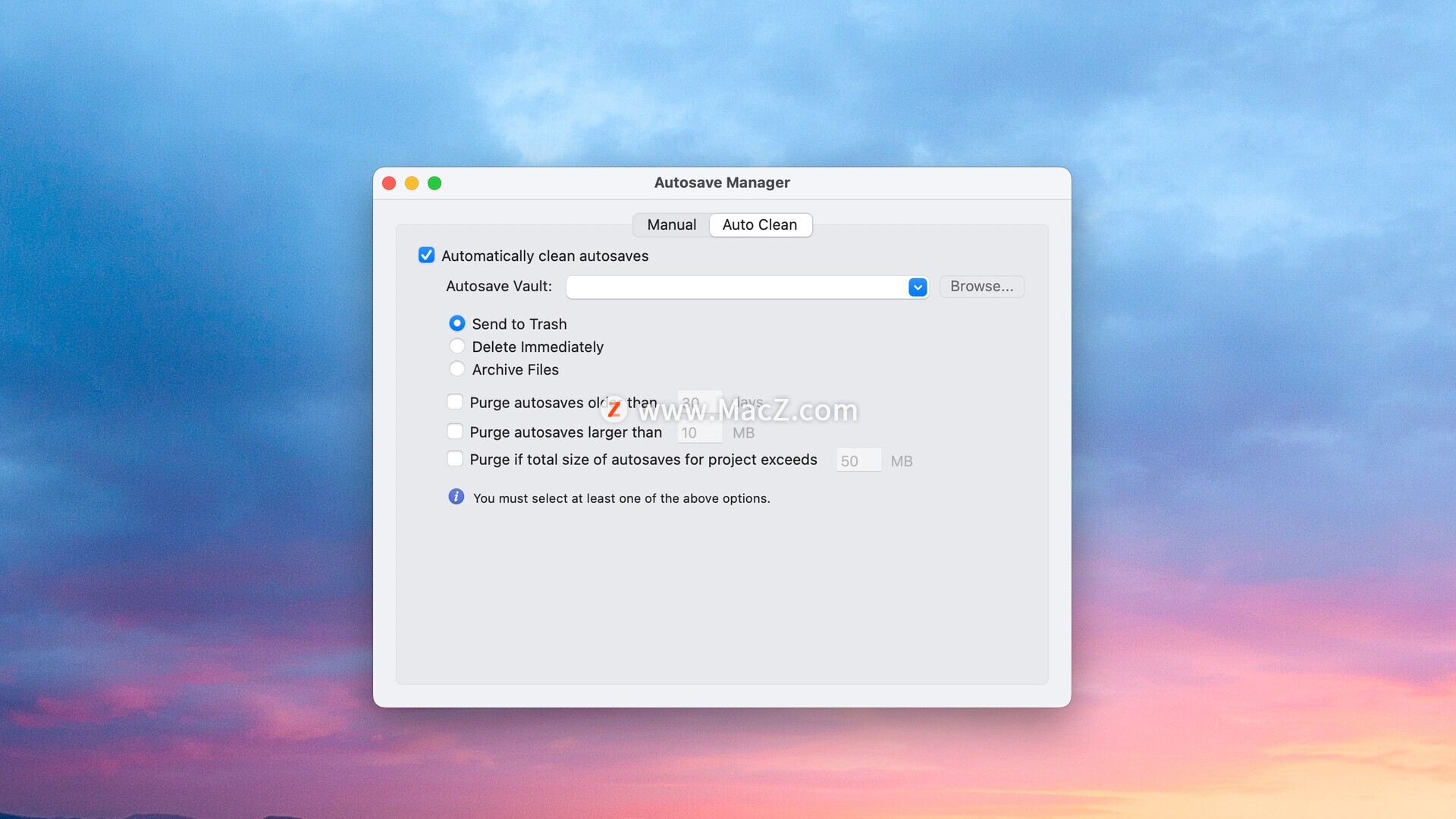Check Purge if total size exceeds option

(455, 460)
